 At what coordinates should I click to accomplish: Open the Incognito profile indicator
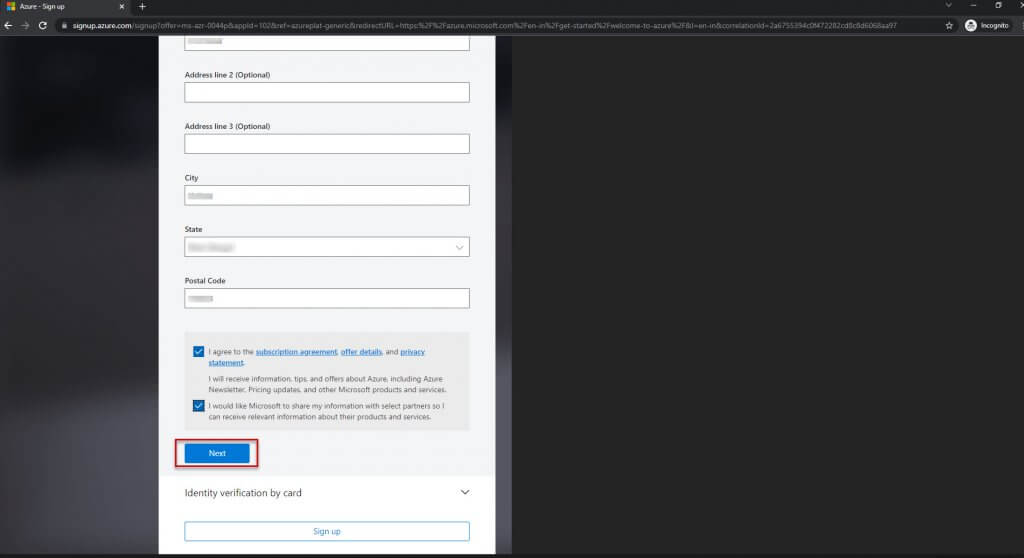click(x=987, y=25)
